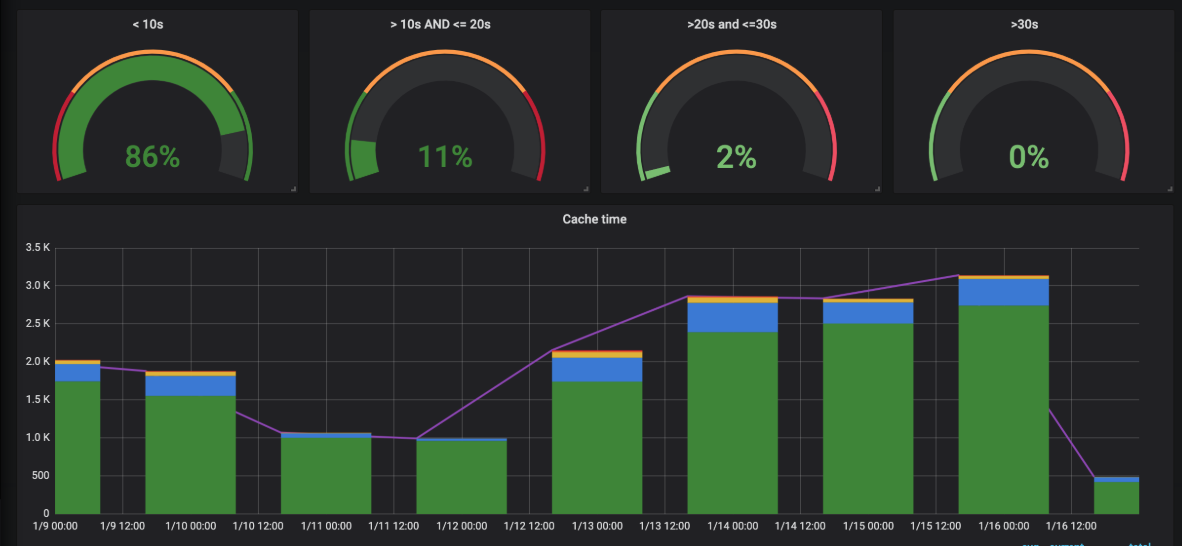
Task: Click the green bar at 1/9 00:00
Action: 78,448
